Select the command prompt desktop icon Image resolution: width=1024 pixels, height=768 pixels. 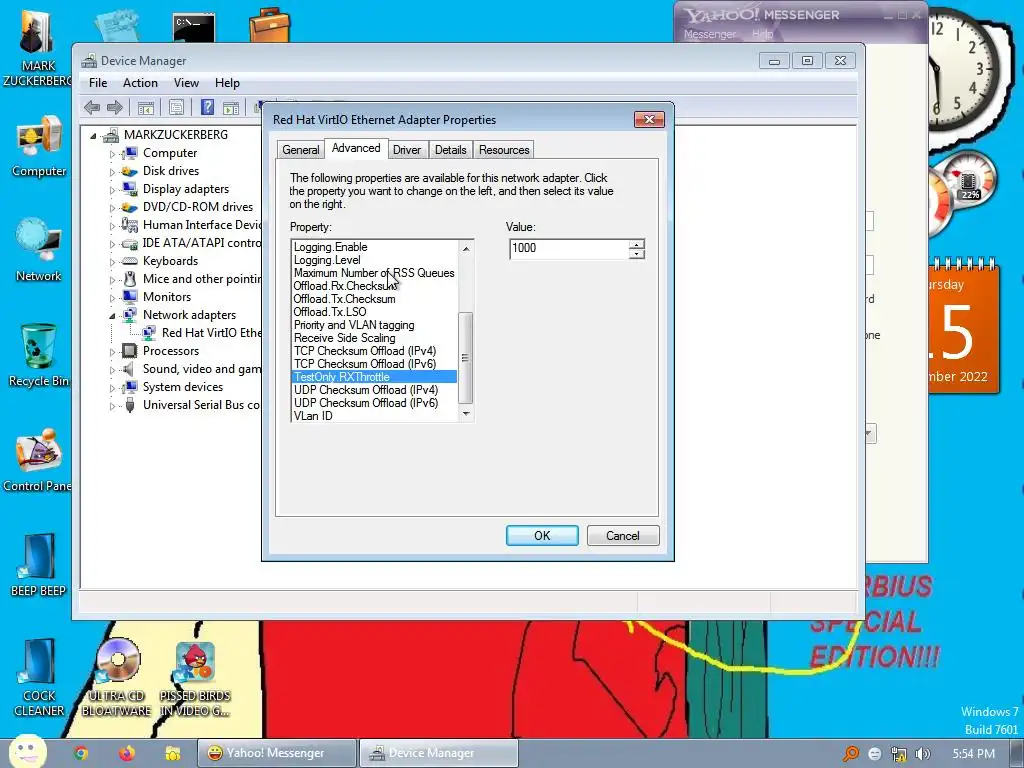(194, 27)
